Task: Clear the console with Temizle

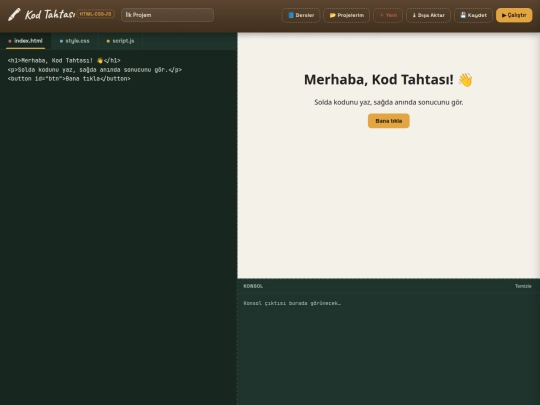Action: [523, 286]
